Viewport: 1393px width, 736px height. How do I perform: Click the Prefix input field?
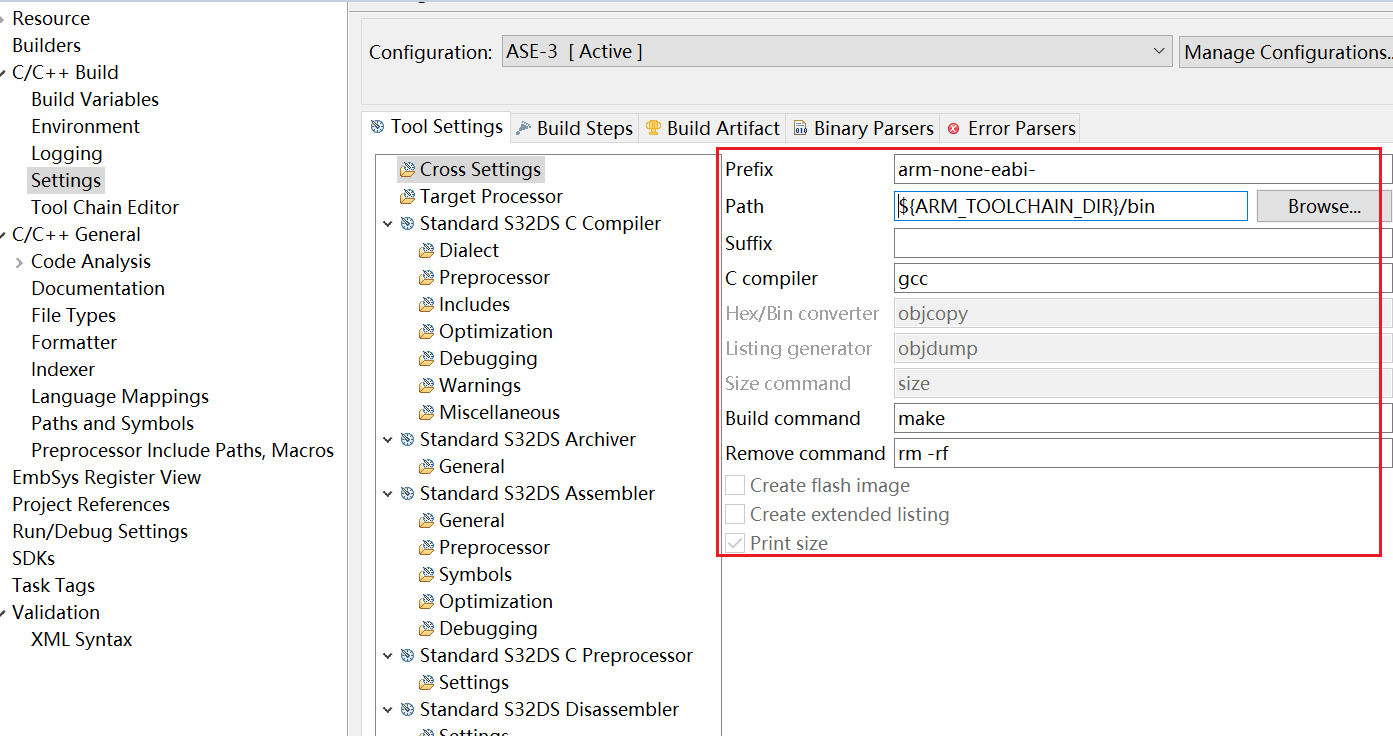(1143, 169)
